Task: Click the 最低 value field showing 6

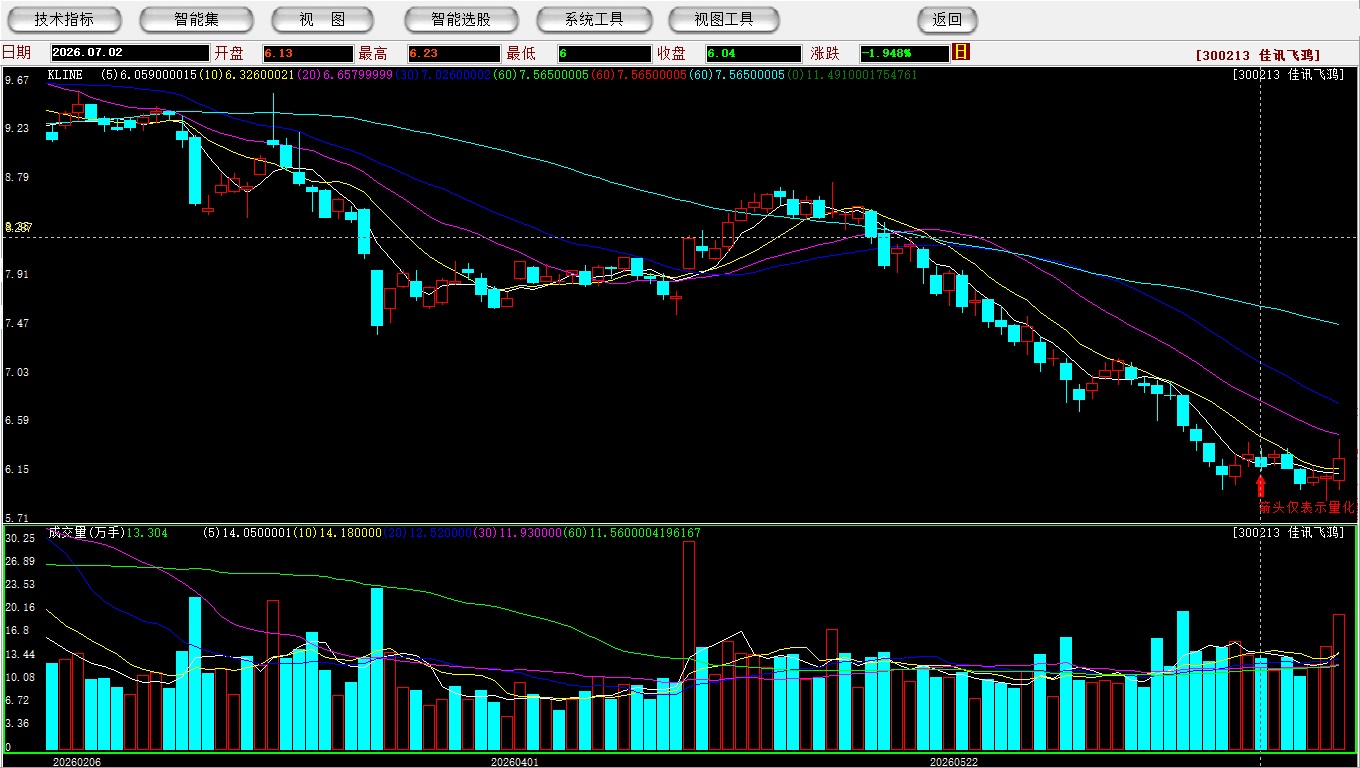Action: tap(605, 53)
